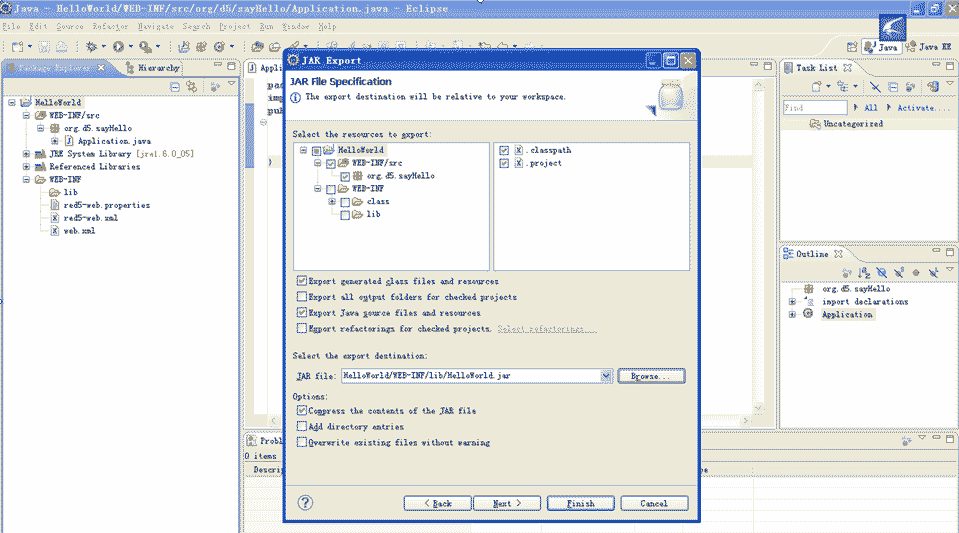Click the Sort icon in Outline toolbar
959x533 pixels.
[864, 273]
